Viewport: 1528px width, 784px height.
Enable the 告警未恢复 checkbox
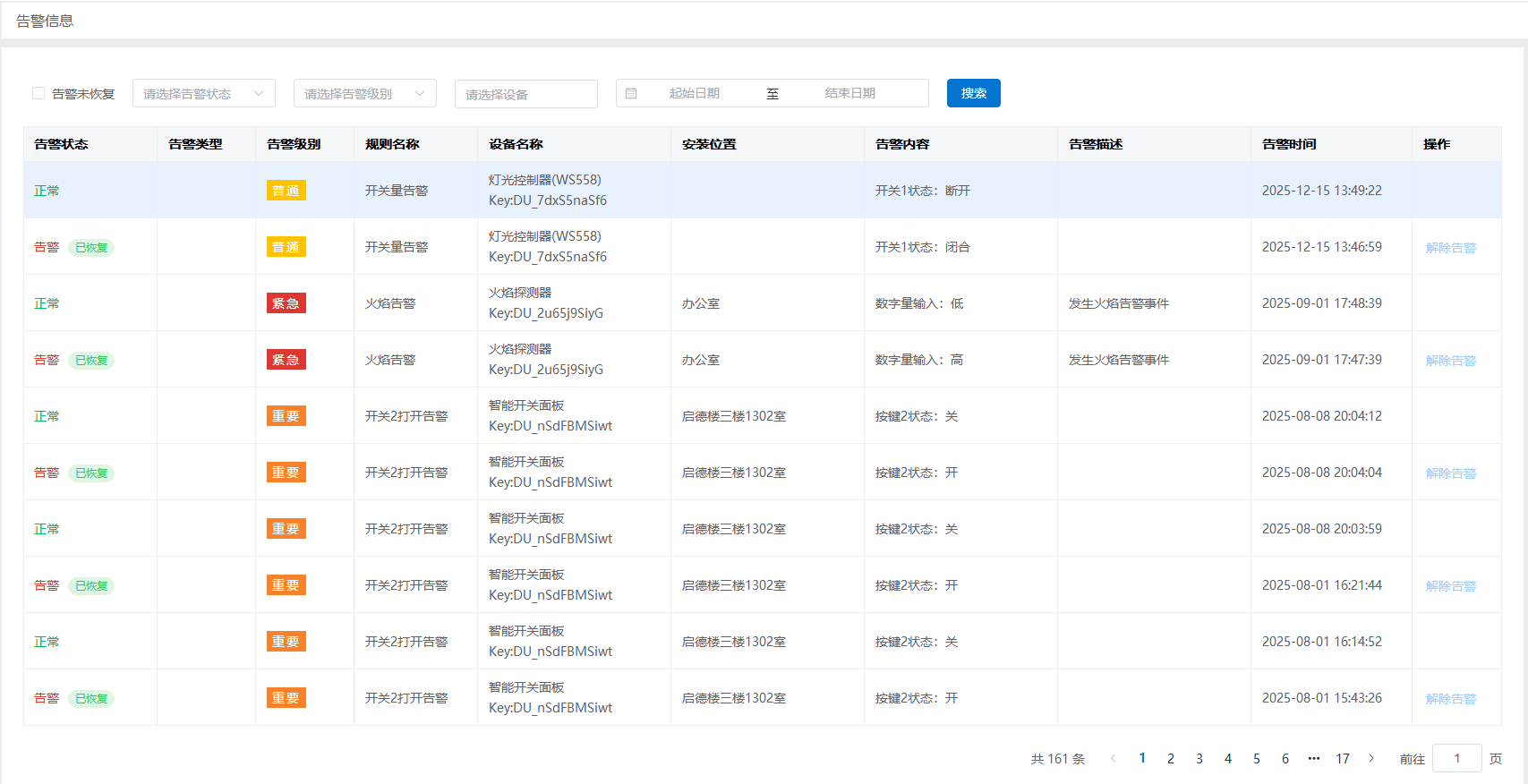tap(38, 93)
